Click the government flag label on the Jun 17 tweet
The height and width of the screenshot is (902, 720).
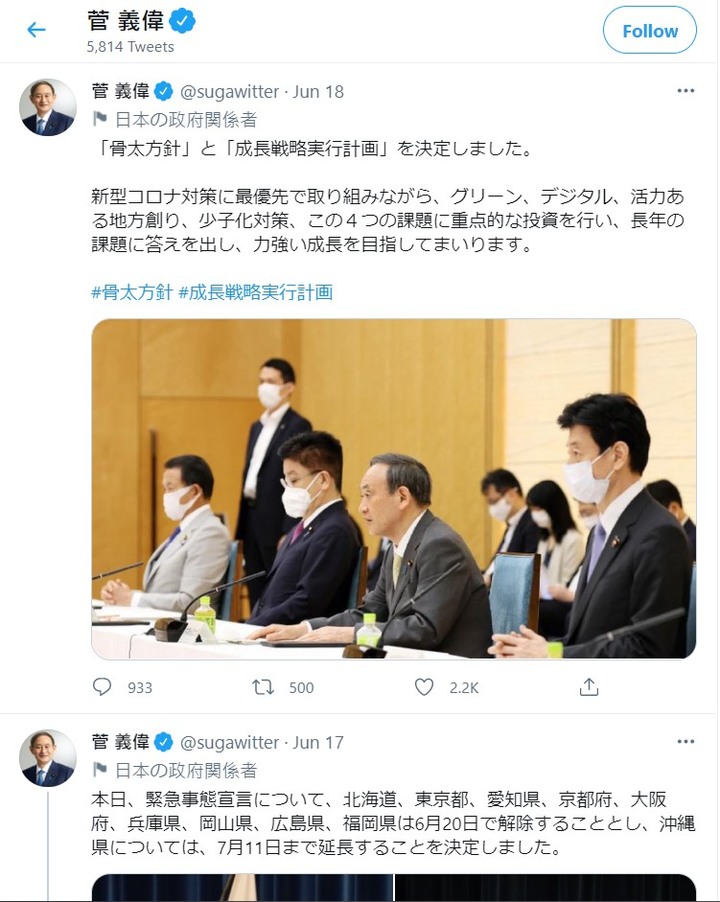point(175,770)
